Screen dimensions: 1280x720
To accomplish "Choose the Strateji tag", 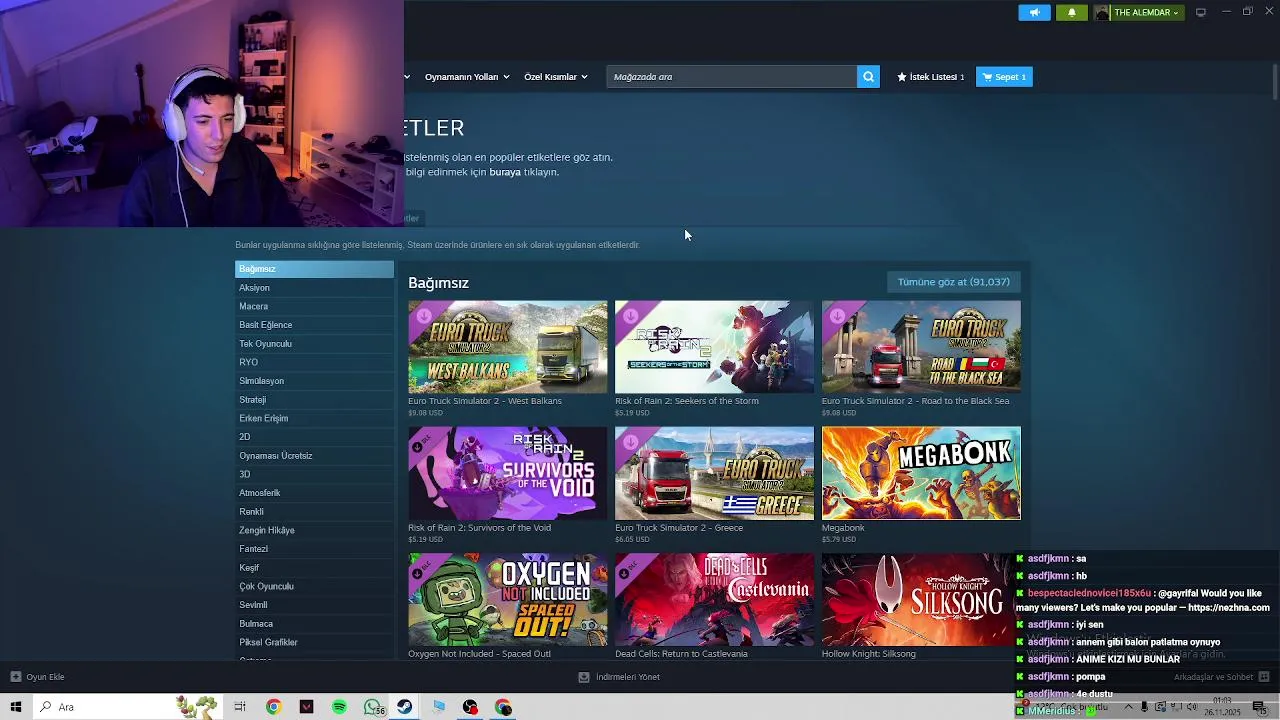I will click(x=314, y=400).
